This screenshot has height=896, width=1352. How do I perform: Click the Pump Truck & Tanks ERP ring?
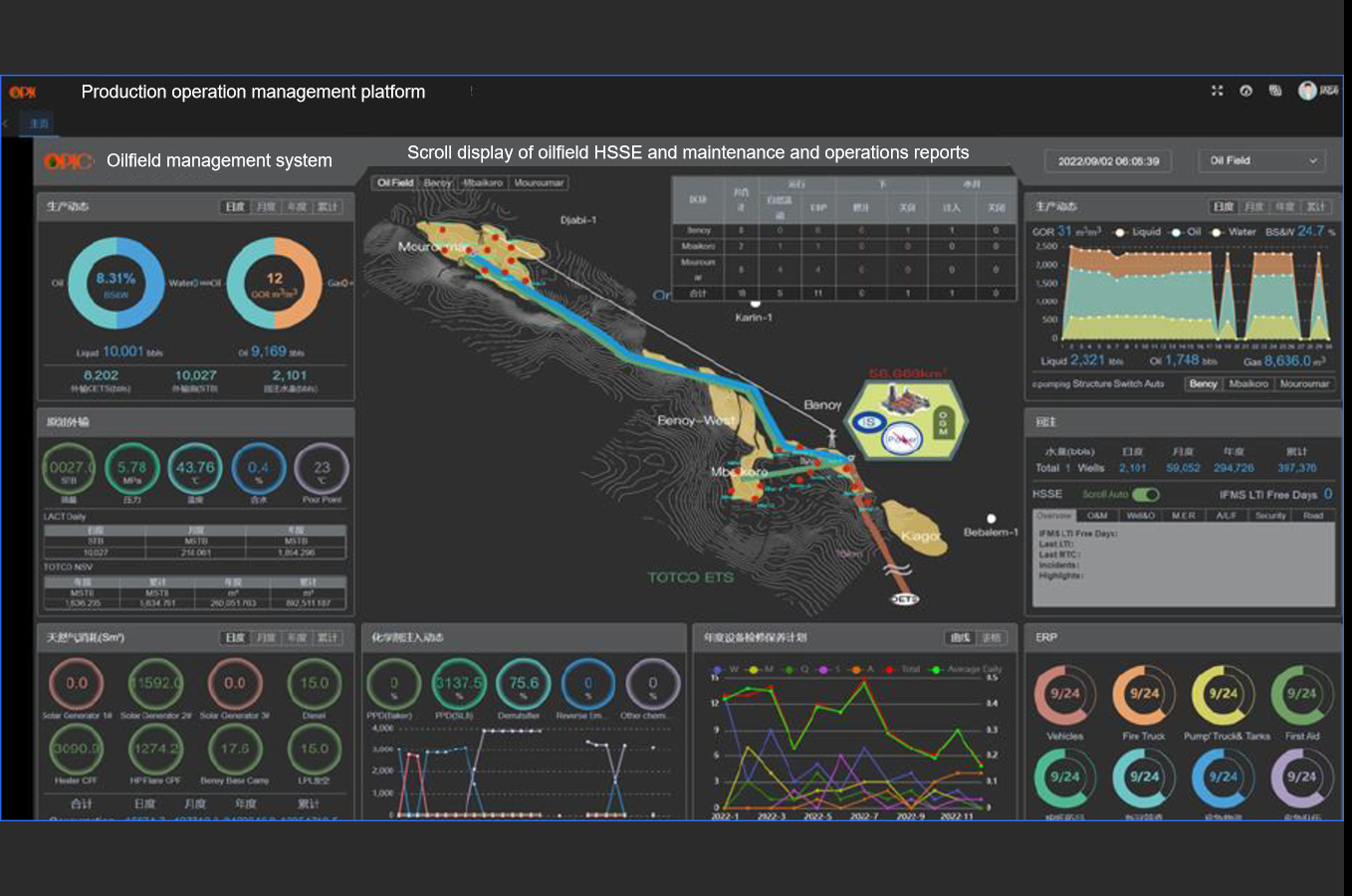[1223, 695]
